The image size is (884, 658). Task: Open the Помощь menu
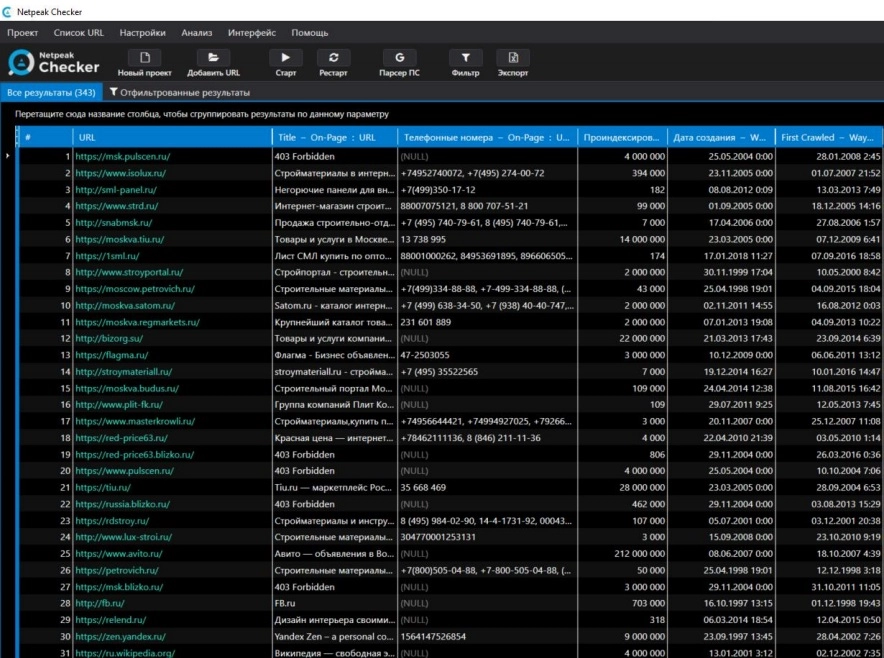click(x=310, y=33)
